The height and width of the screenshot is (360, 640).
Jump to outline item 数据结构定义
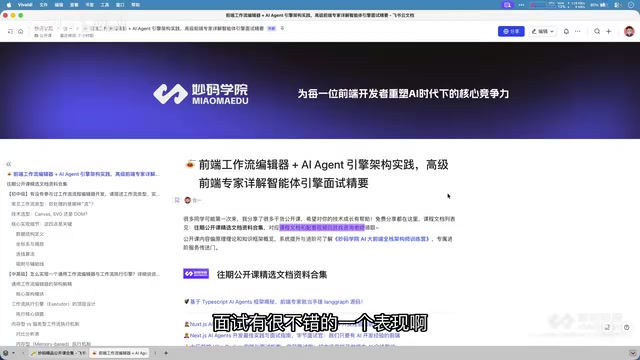[x=30, y=234]
